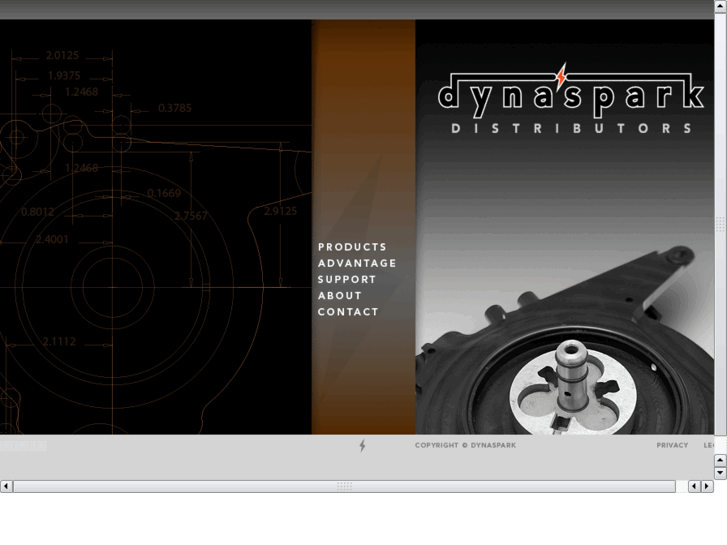This screenshot has width=727, height=545.
Task: Click the technical blueprint drawing
Action: point(150,230)
